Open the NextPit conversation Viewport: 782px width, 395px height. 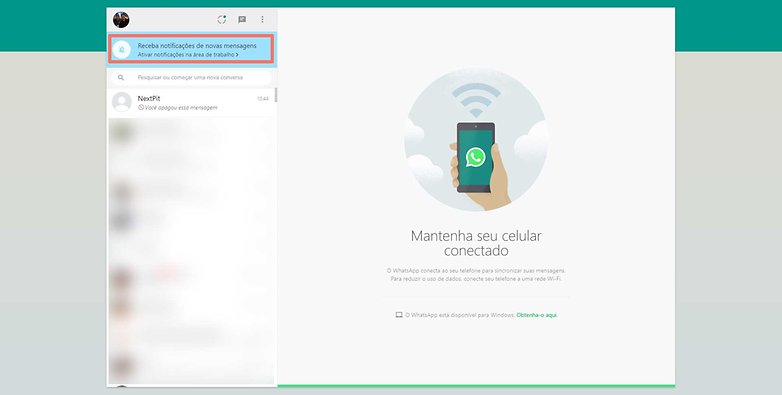[191, 102]
